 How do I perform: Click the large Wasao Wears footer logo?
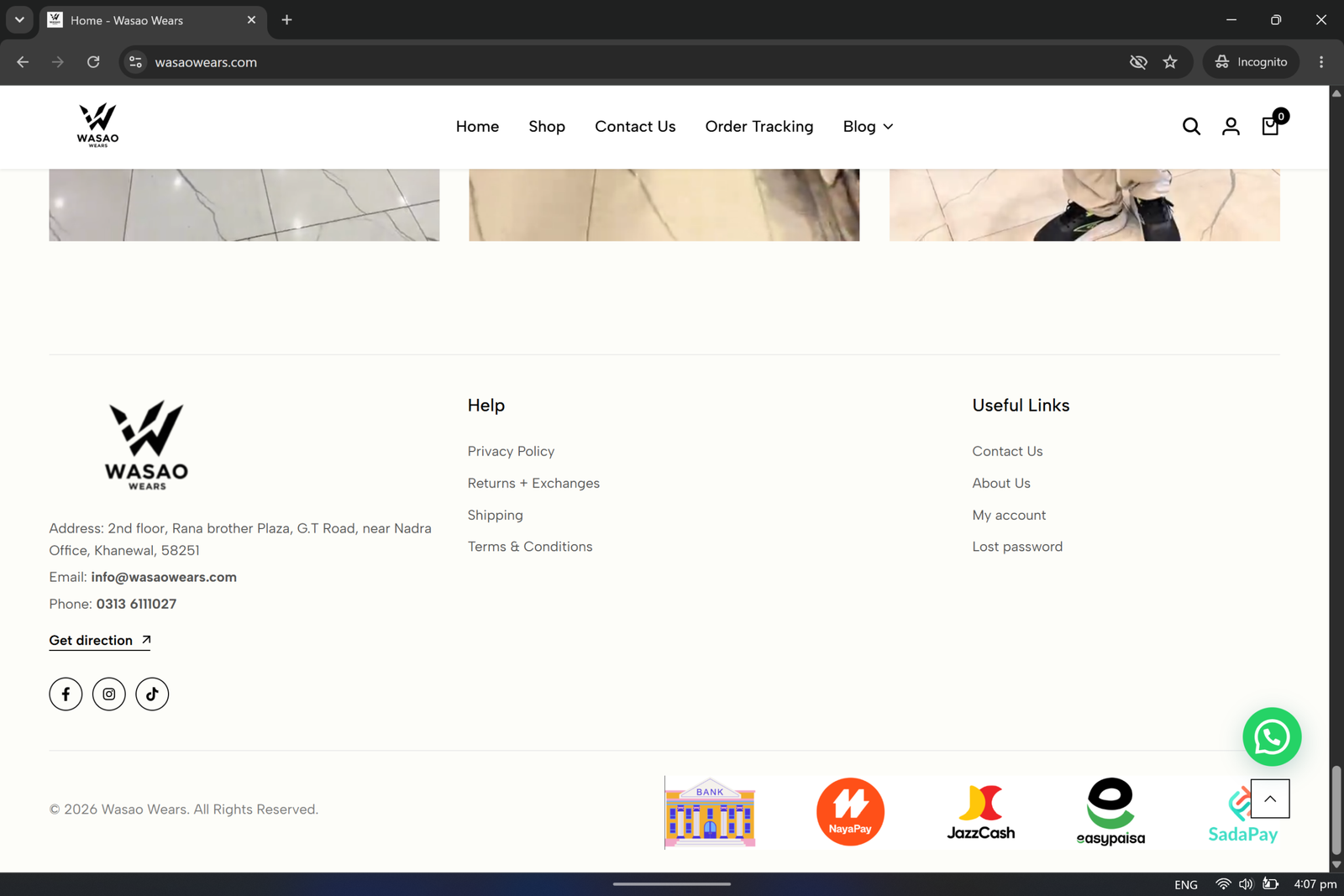[x=147, y=445]
